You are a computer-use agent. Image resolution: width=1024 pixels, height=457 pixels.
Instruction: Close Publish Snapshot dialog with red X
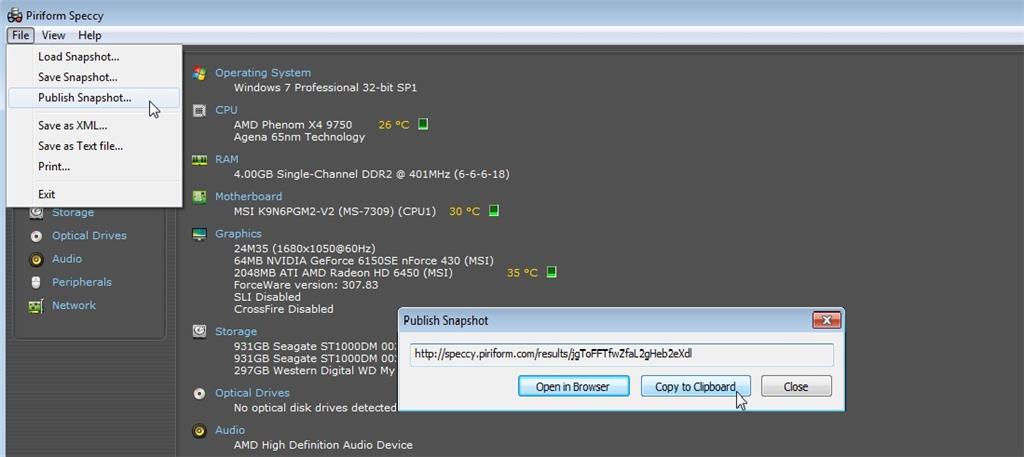click(826, 320)
